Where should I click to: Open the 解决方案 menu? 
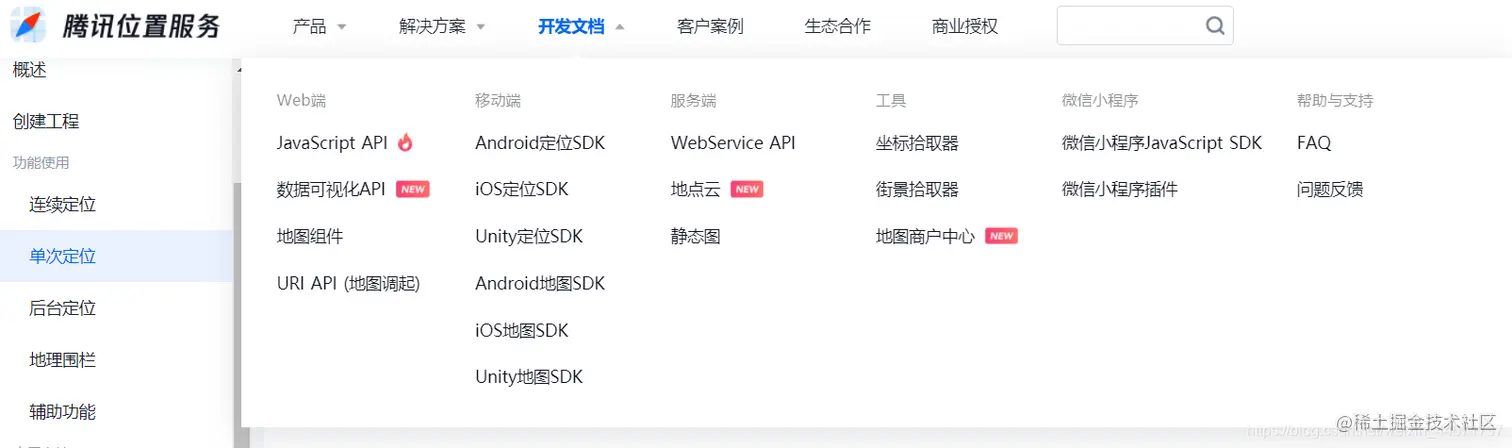click(x=432, y=26)
